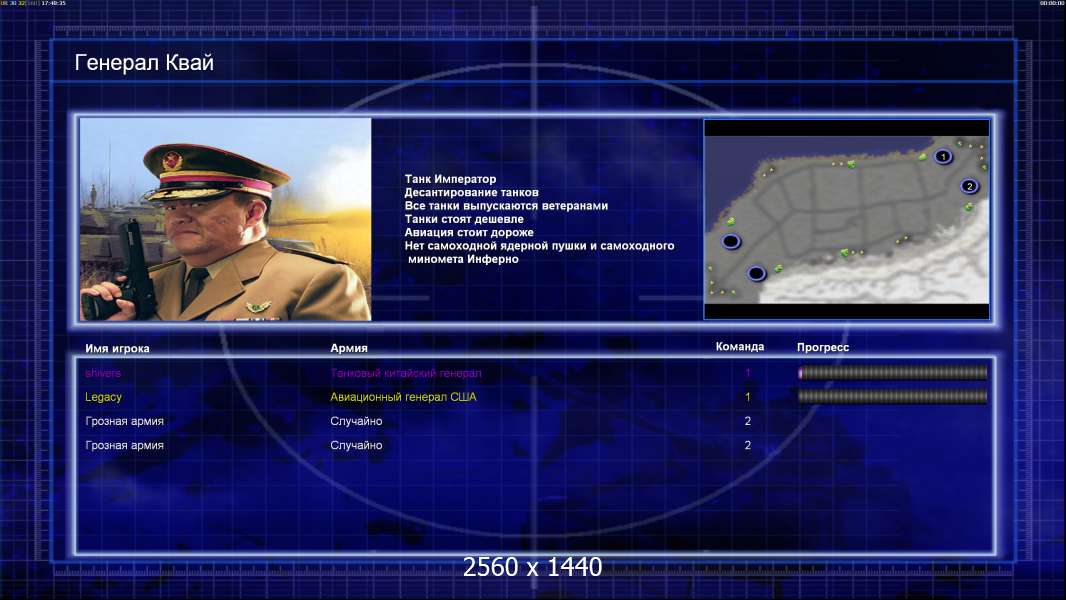Click the Армия column header
The image size is (1066, 600).
tap(349, 348)
